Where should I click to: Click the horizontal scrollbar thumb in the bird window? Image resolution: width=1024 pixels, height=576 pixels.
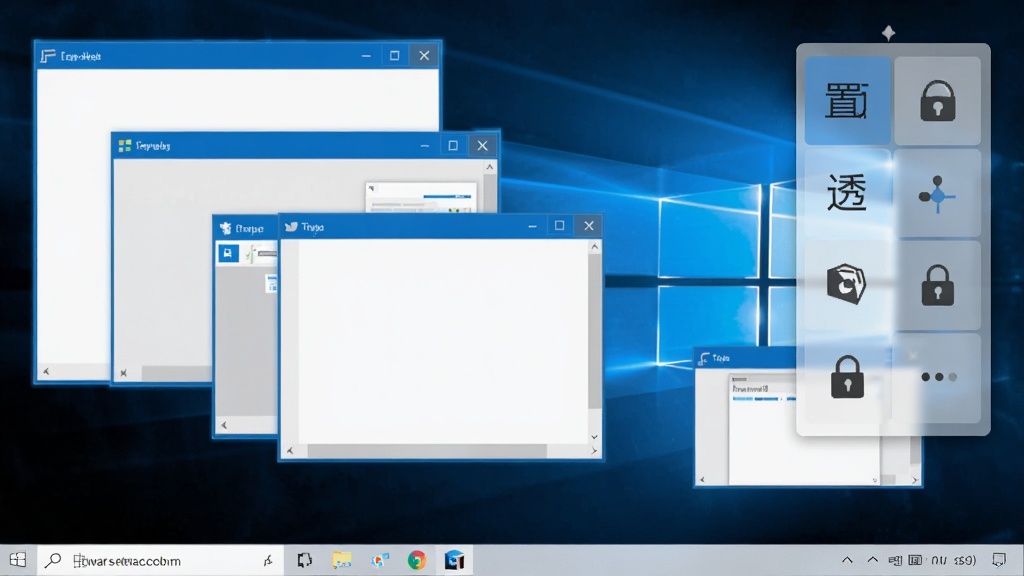pyautogui.click(x=426, y=451)
